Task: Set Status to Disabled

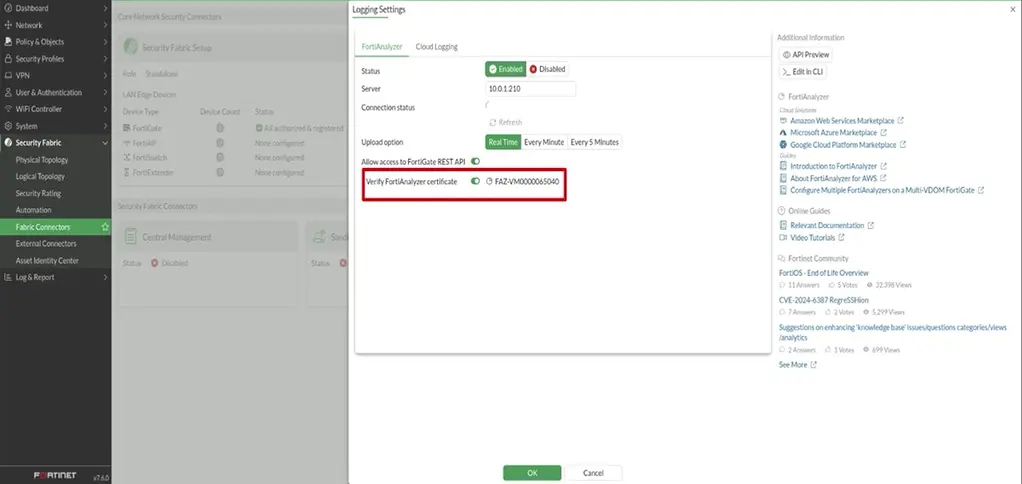Action: click(x=548, y=69)
